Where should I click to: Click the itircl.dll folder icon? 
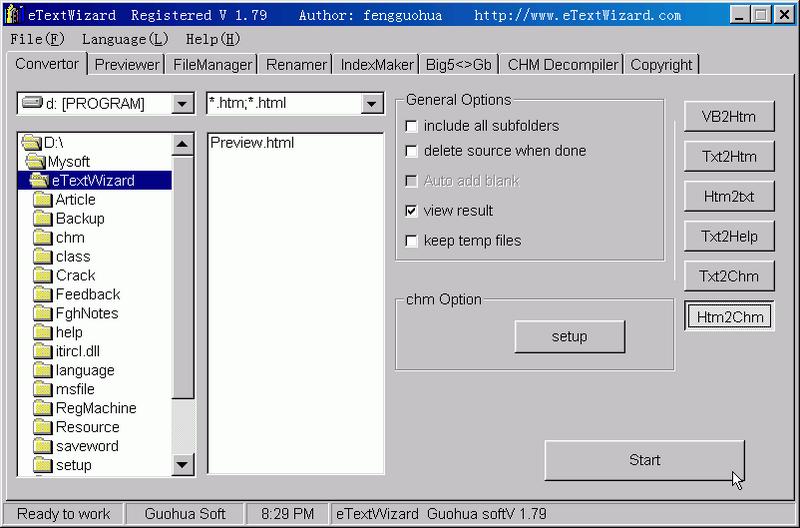[x=43, y=351]
